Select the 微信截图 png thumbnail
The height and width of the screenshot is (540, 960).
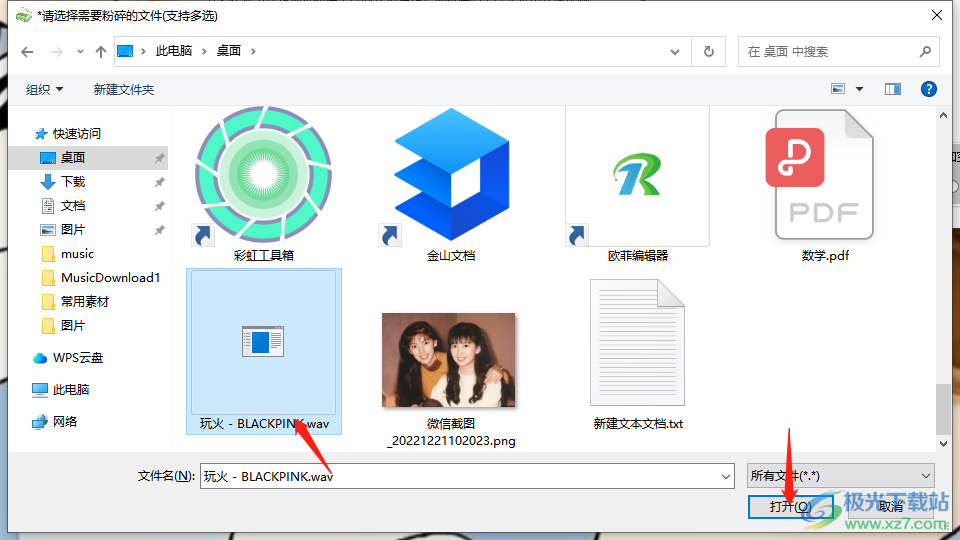click(449, 360)
